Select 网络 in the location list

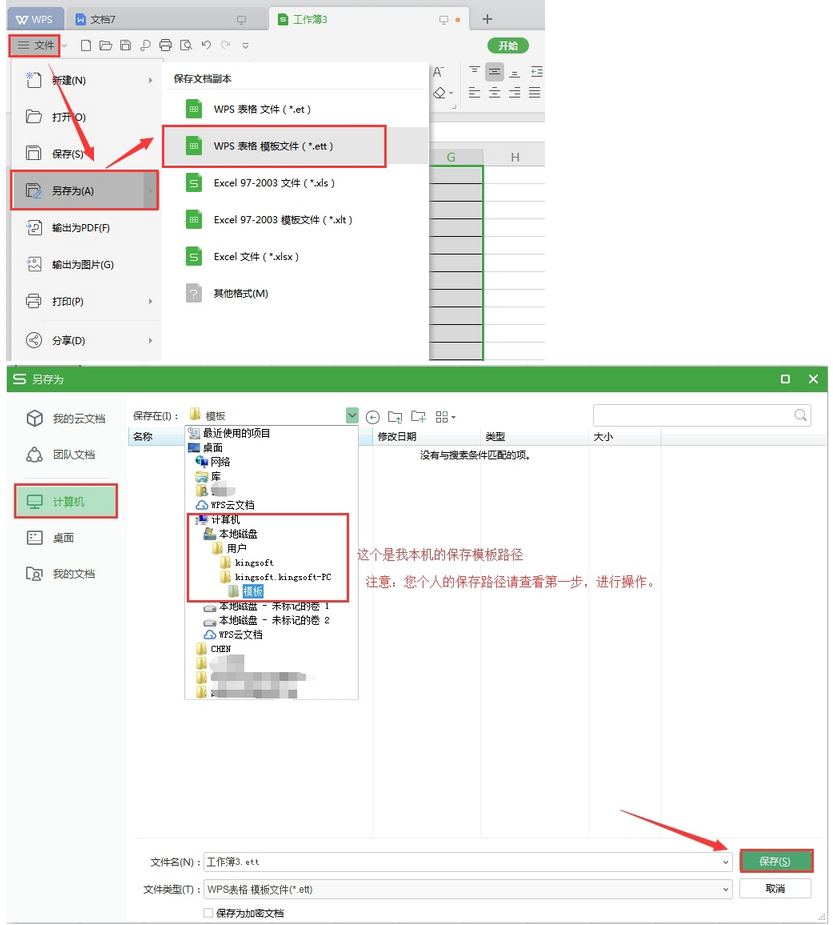[219, 462]
